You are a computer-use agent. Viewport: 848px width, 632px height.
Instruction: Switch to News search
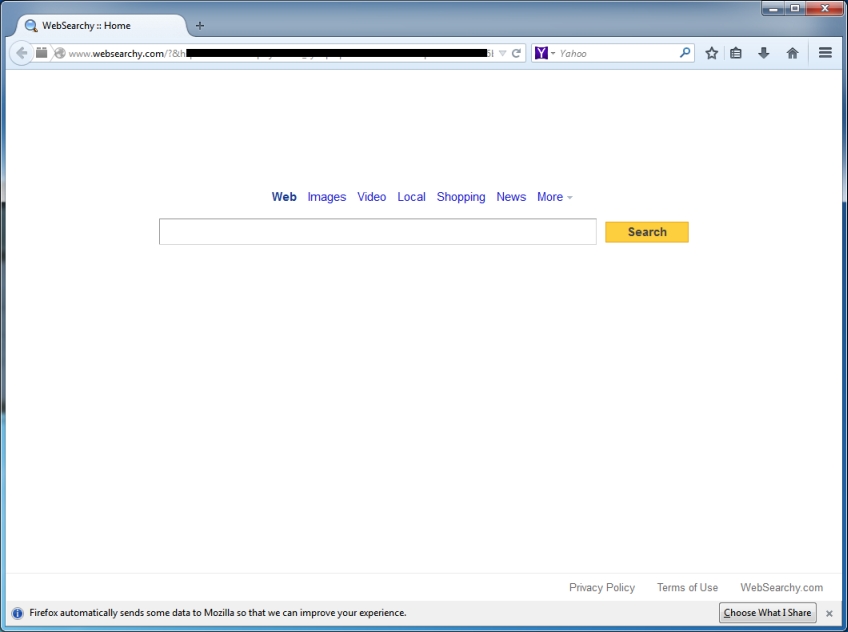tap(511, 197)
